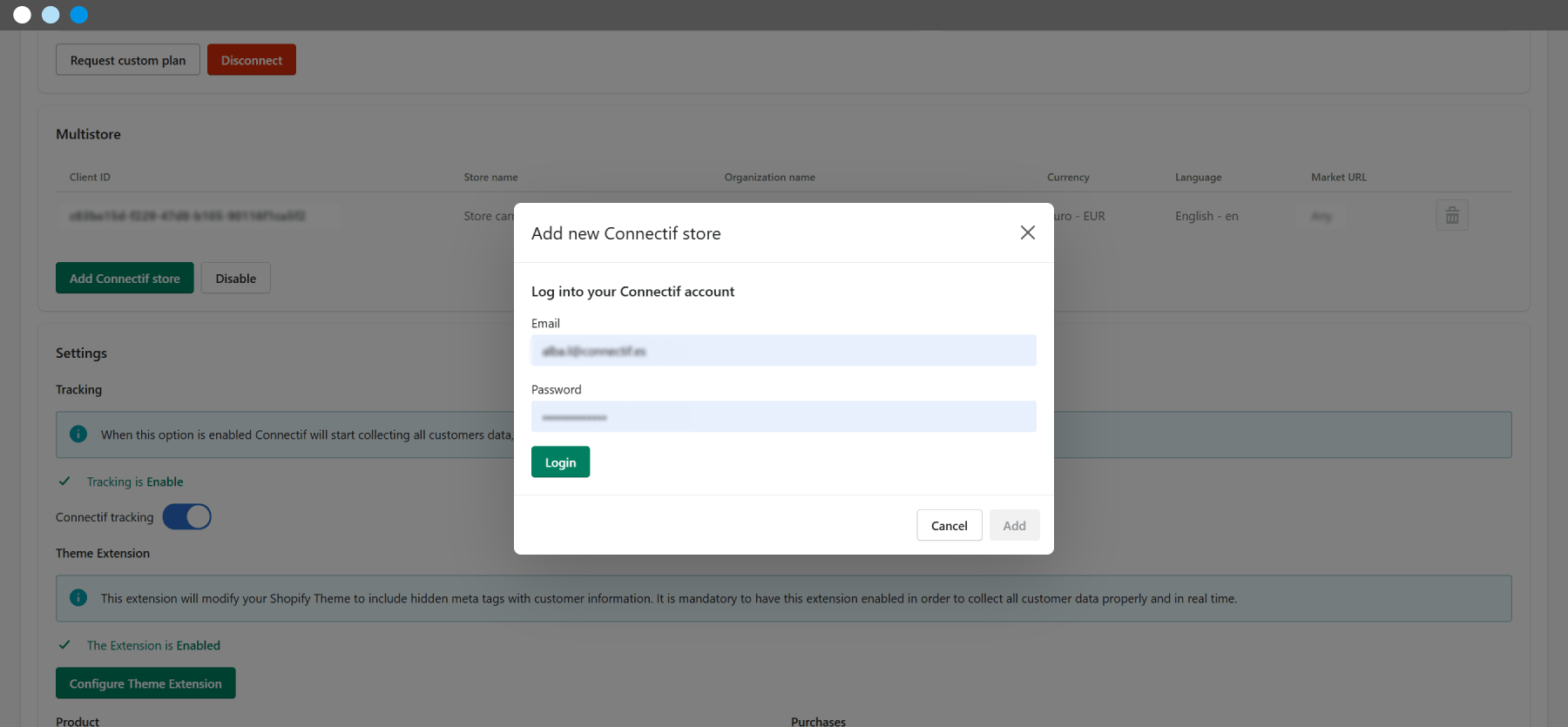
Task: Click the green Login button
Action: [560, 462]
